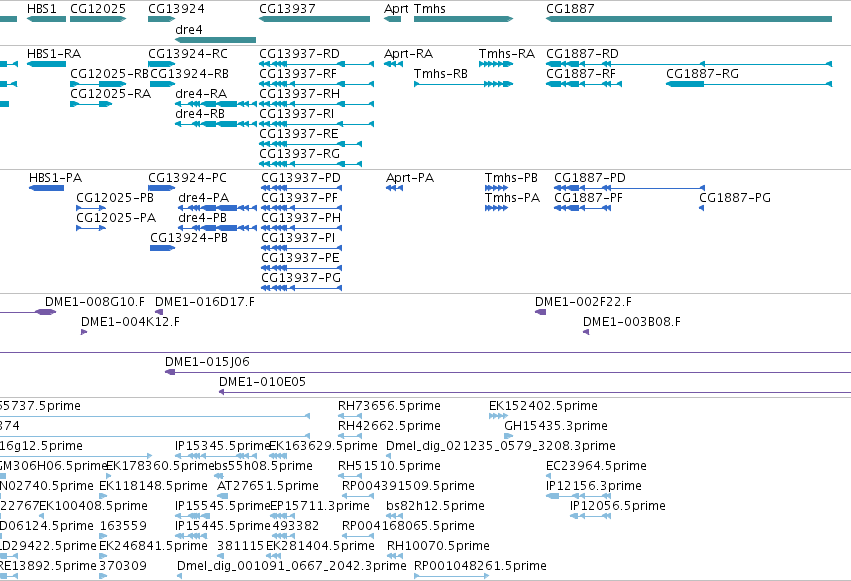This screenshot has height=581, width=851.
Task: Click EST EK163629.5prime
Action: 323,446
